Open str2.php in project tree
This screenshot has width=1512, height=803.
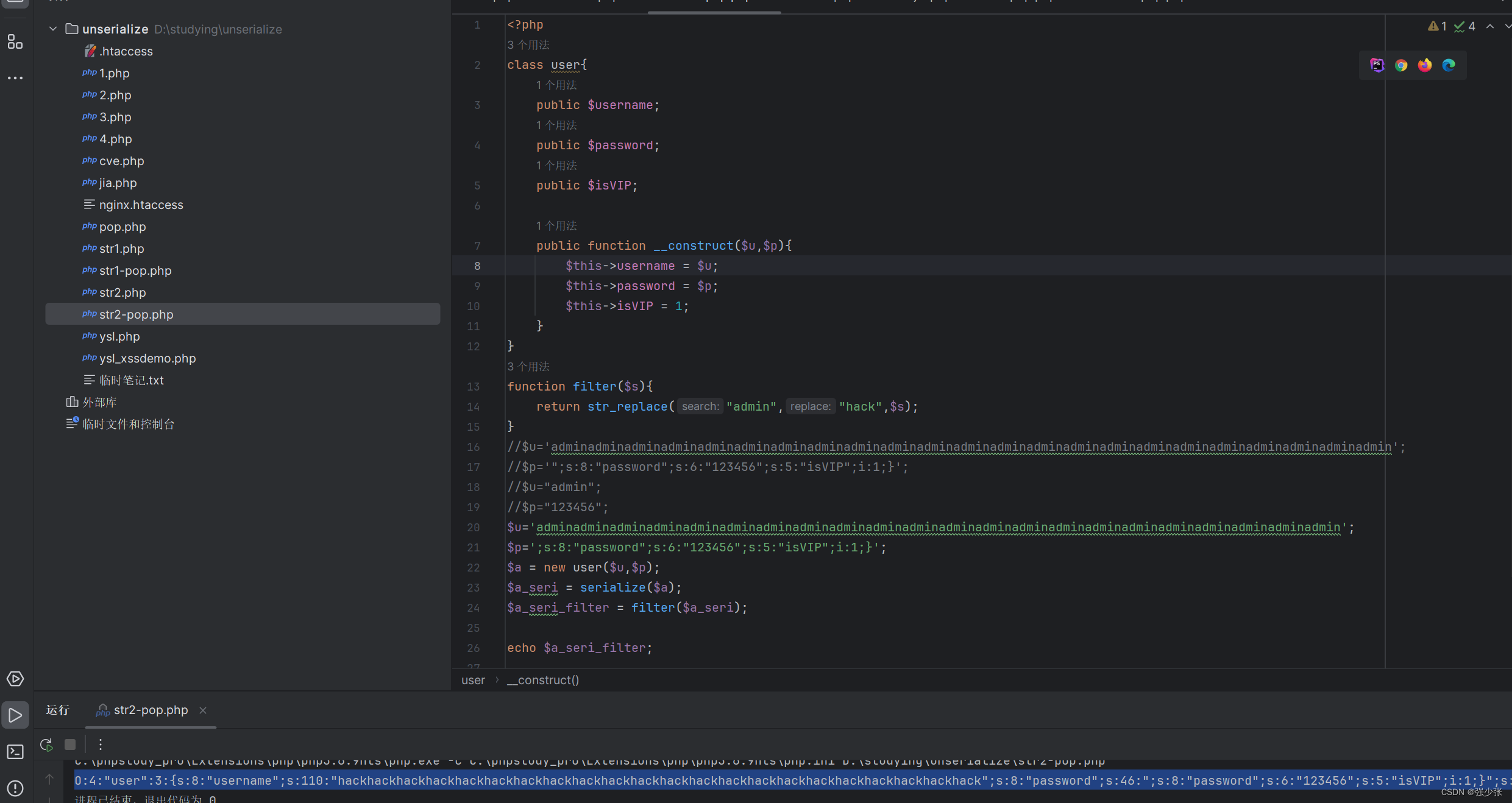click(122, 292)
